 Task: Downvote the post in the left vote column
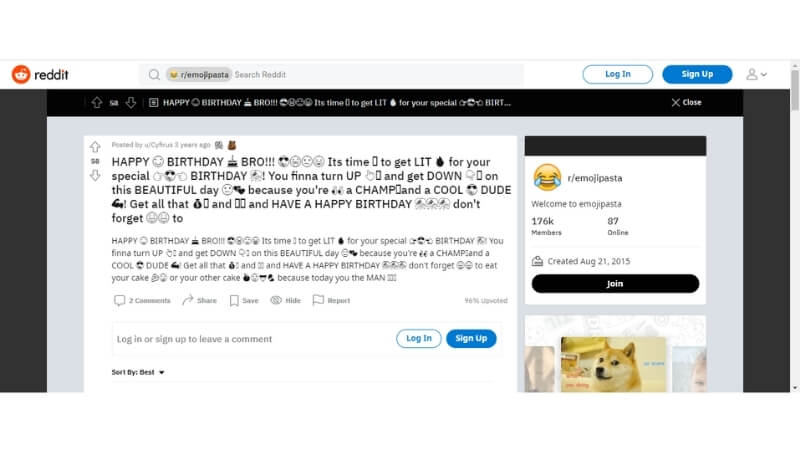pos(95,176)
